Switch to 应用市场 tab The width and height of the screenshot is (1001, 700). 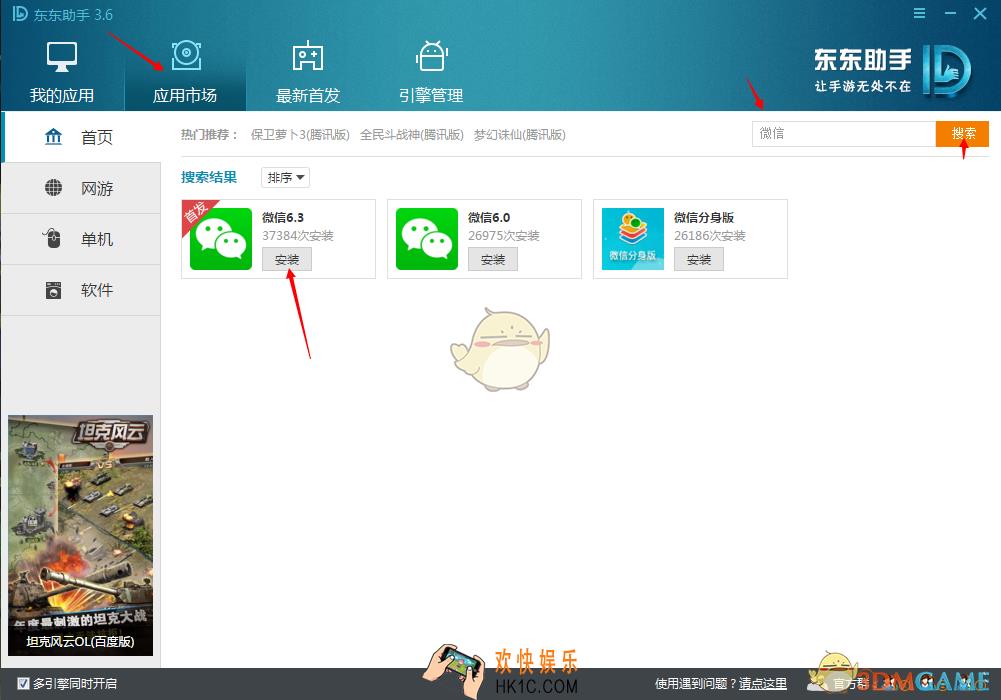pyautogui.click(x=185, y=71)
